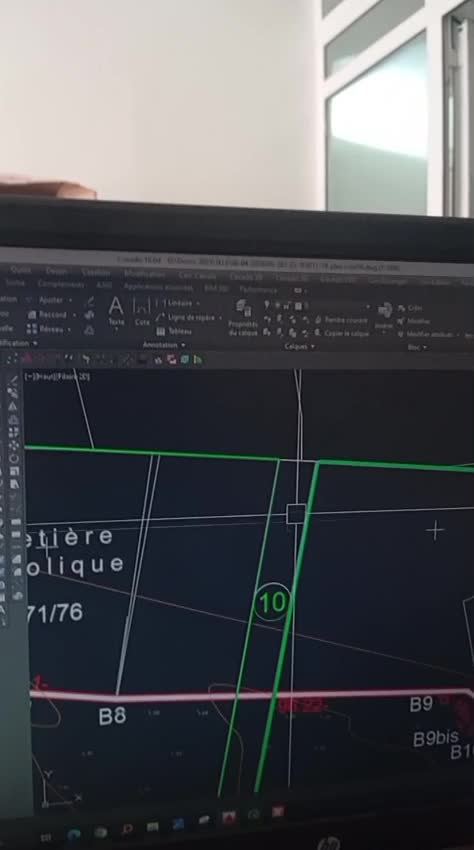The image size is (474, 850).
Task: Open the Windows Start button
Action: [x=46, y=837]
